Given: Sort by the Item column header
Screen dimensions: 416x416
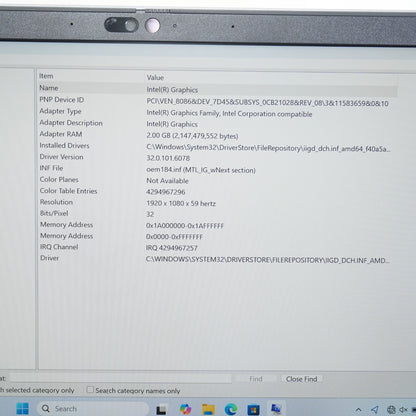Looking at the screenshot, I should tap(91, 76).
